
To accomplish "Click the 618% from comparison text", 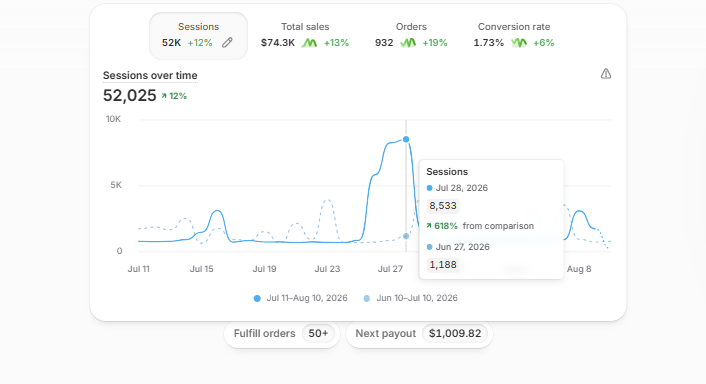I will pos(480,226).
